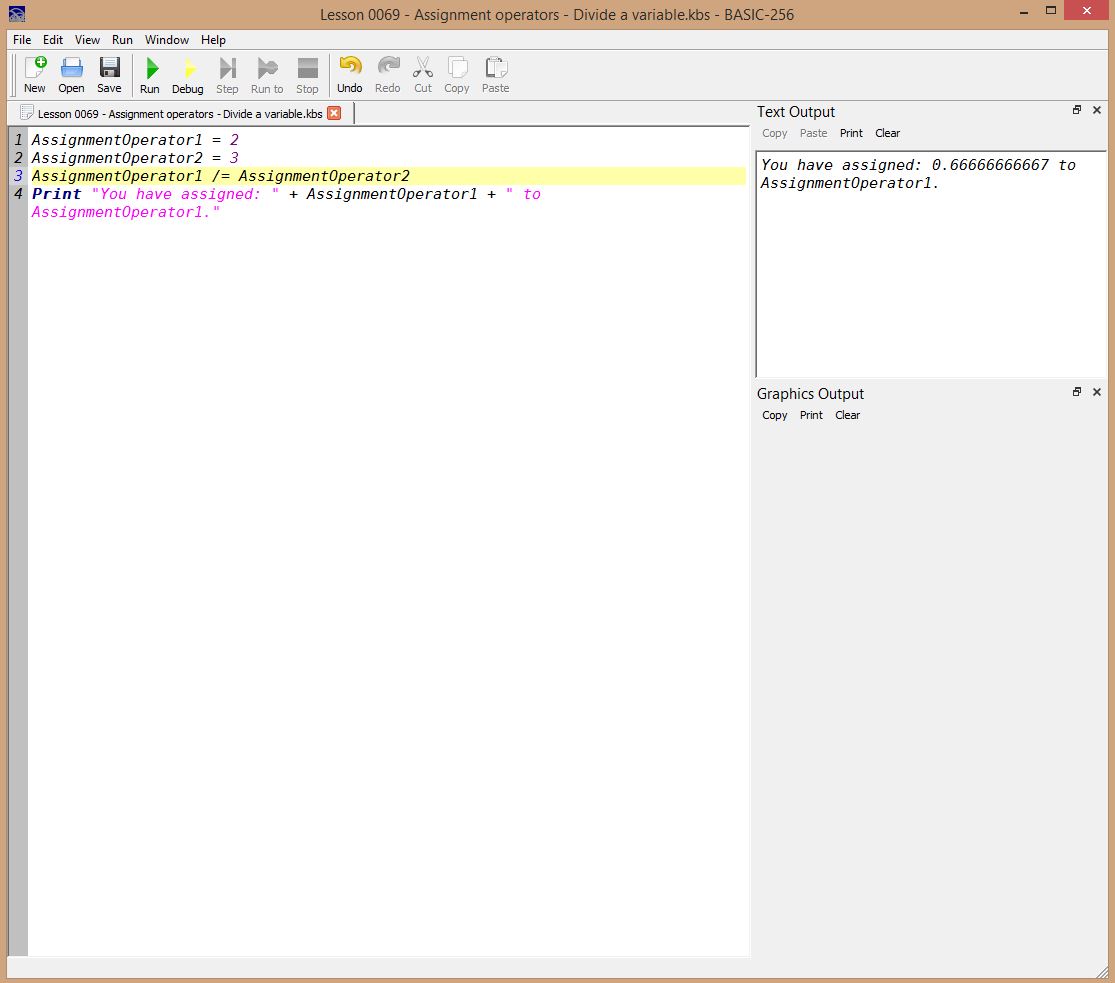This screenshot has width=1115, height=983.
Task: Print the Text Output contents
Action: tap(851, 133)
